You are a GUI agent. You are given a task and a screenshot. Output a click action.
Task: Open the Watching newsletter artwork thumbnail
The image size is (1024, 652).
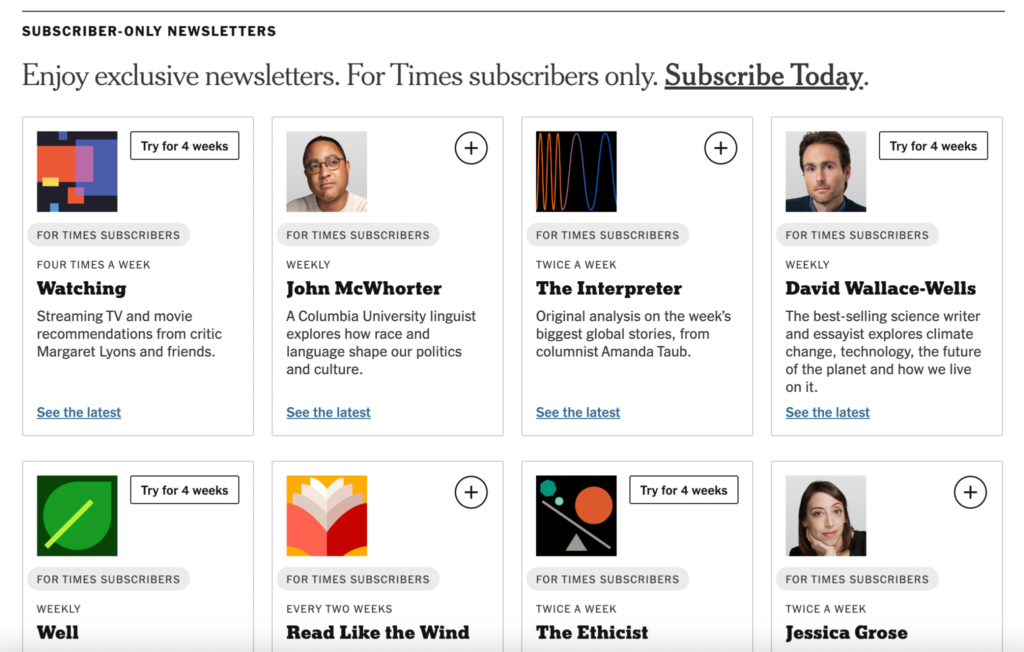[x=75, y=171]
